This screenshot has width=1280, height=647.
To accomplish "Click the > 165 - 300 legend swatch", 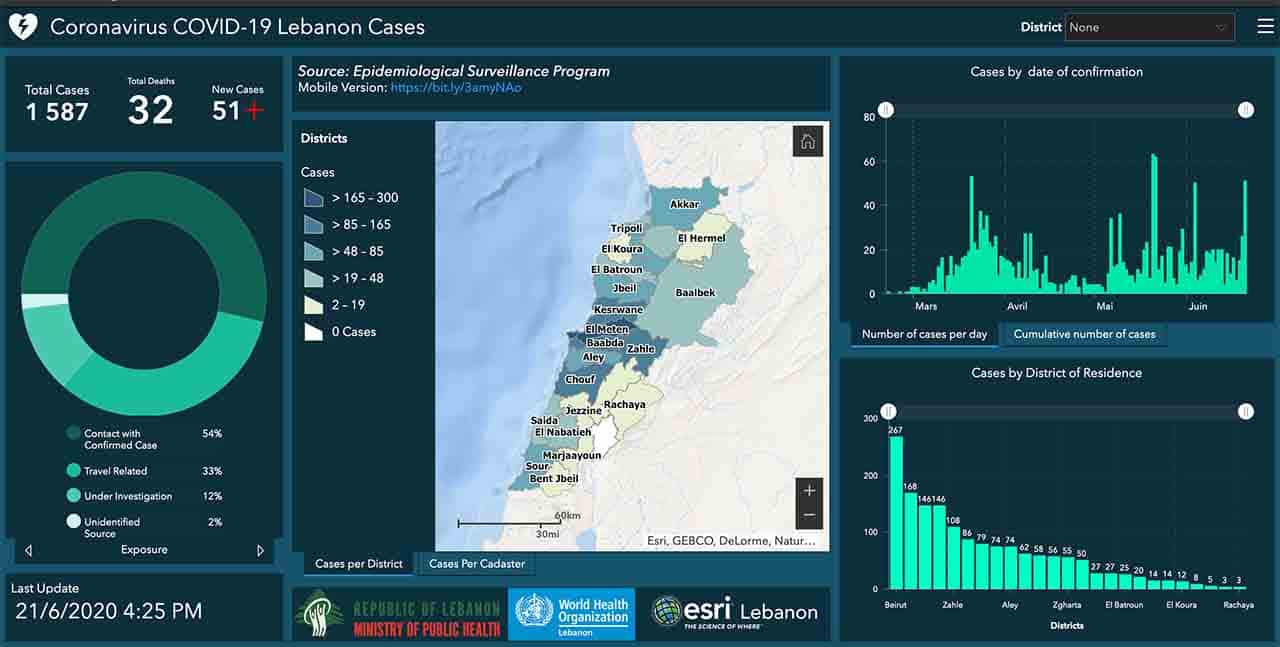I will pos(314,198).
